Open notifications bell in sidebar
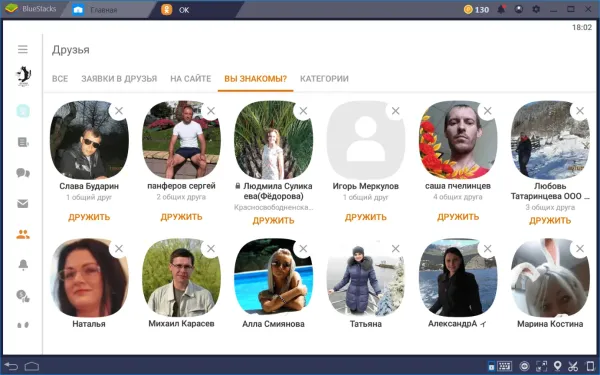600x375 pixels. click(x=23, y=265)
